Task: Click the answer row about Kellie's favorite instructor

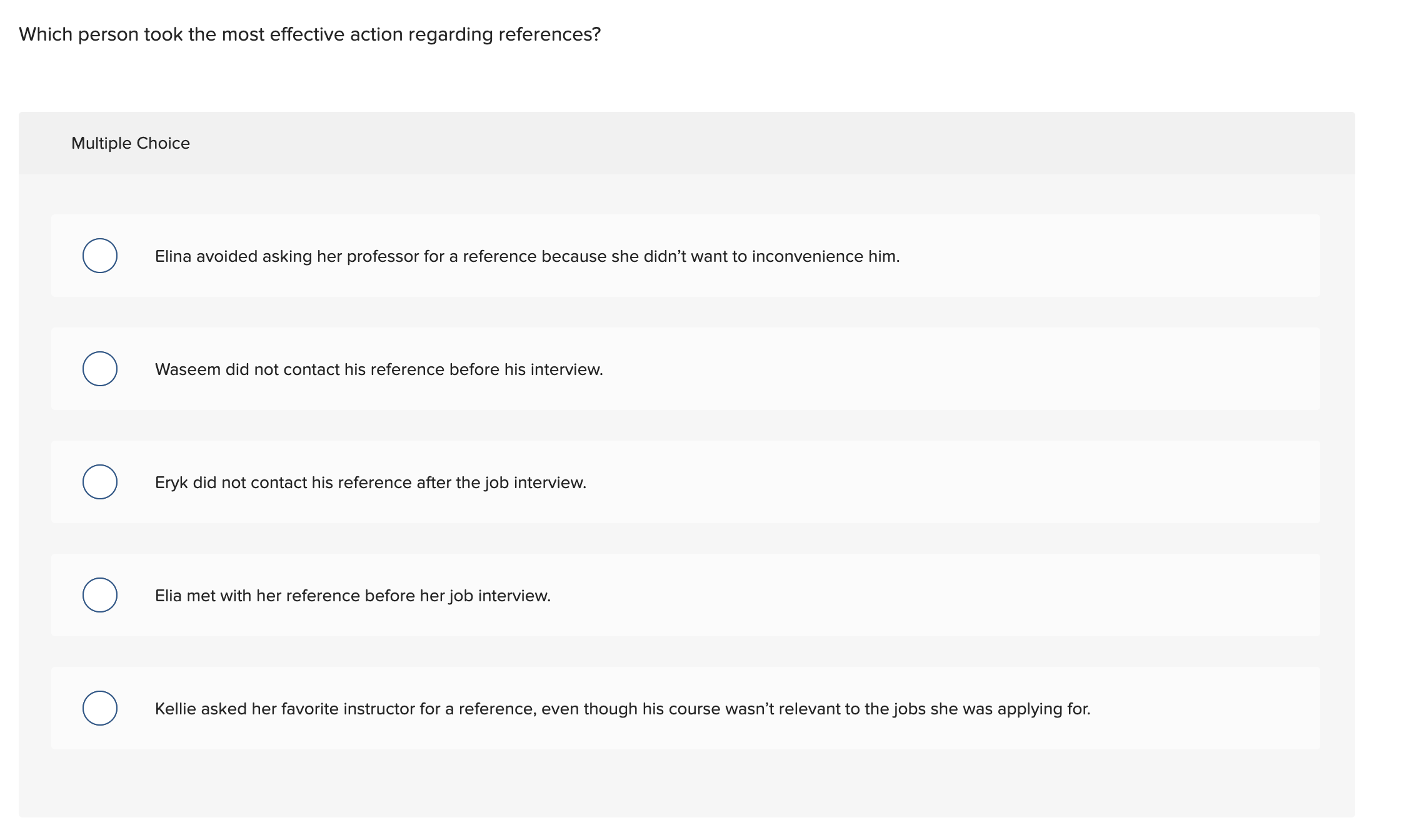Action: coord(623,708)
